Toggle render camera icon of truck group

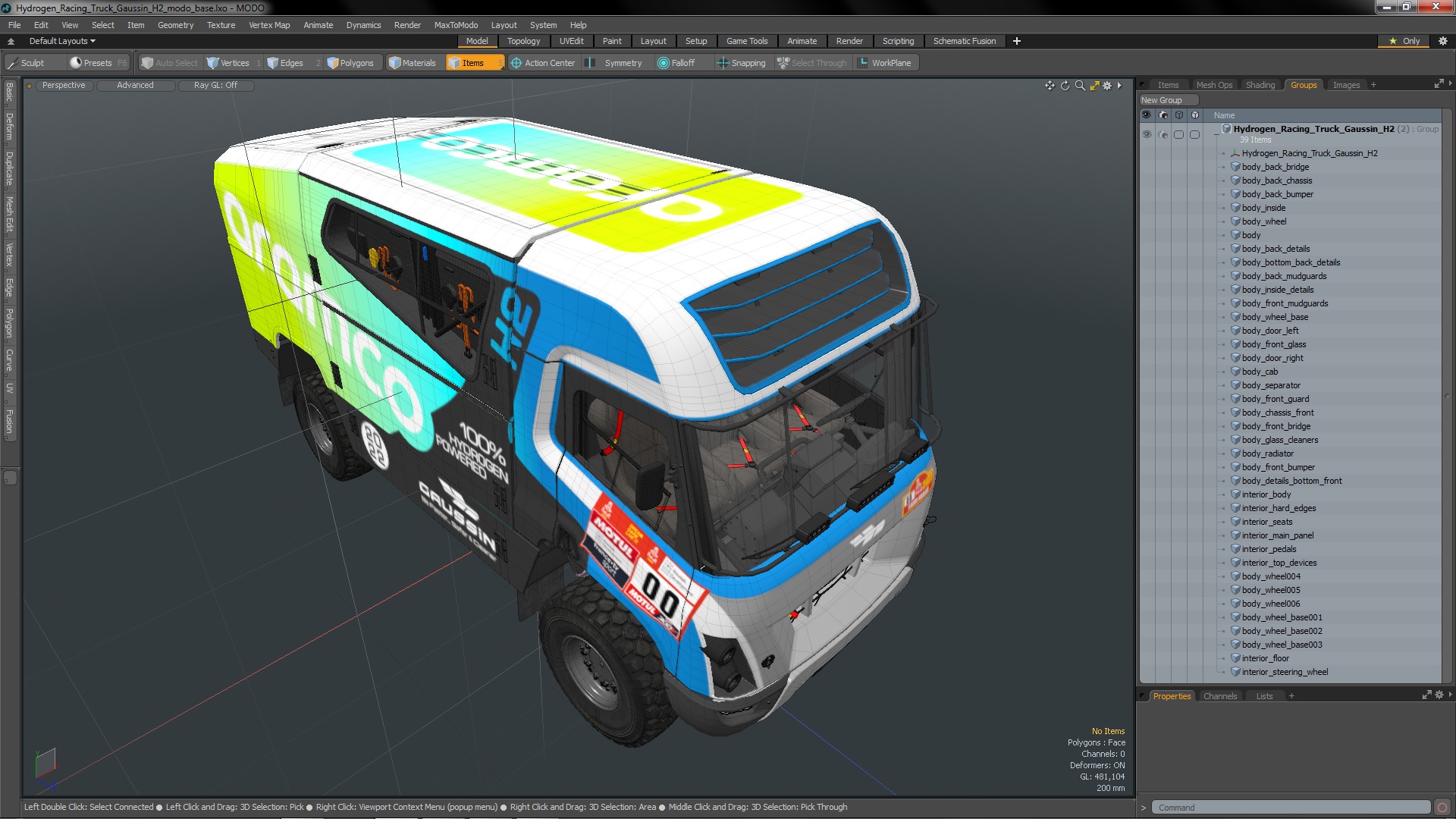(1163, 134)
